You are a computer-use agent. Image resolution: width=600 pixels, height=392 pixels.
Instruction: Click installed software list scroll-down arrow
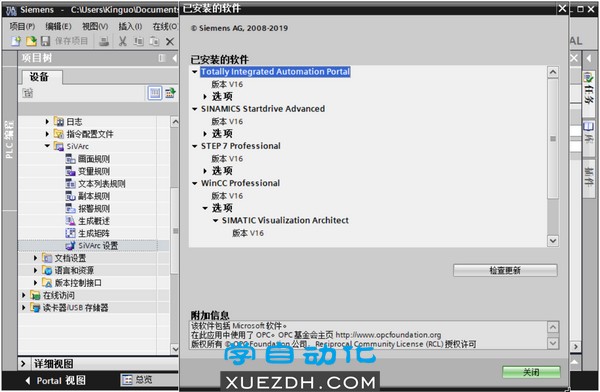[553, 241]
